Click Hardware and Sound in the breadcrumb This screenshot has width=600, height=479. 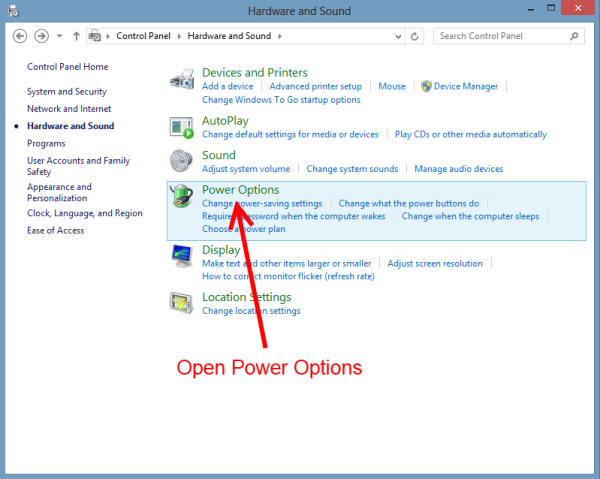229,36
